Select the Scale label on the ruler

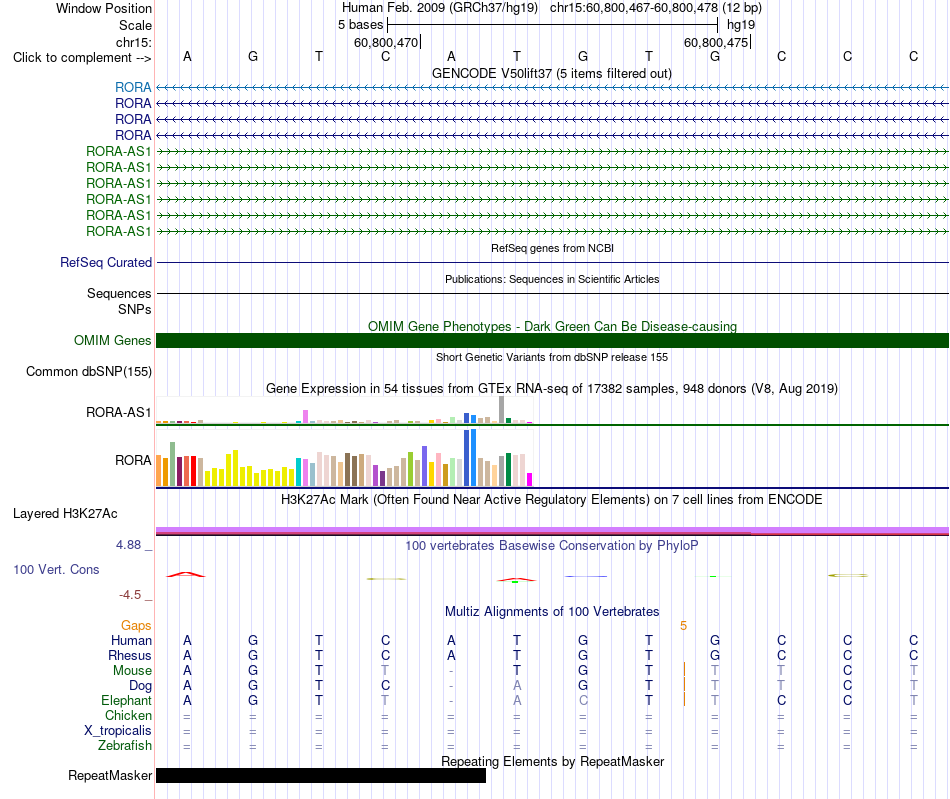[135, 25]
